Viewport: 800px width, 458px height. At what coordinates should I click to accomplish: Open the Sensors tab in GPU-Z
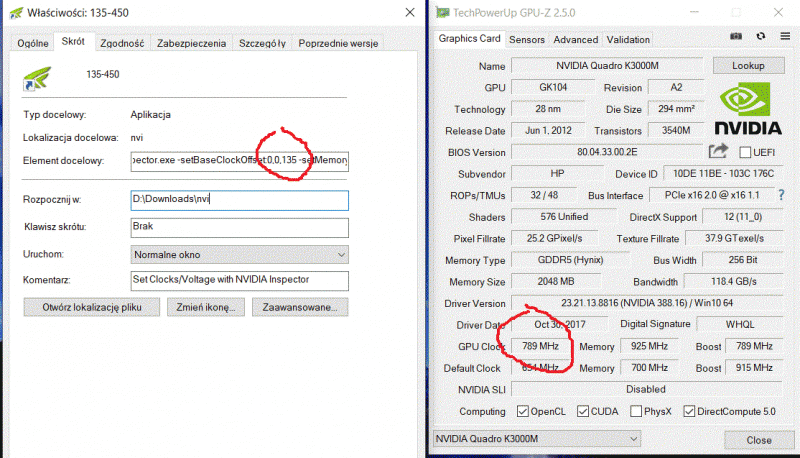(x=527, y=40)
